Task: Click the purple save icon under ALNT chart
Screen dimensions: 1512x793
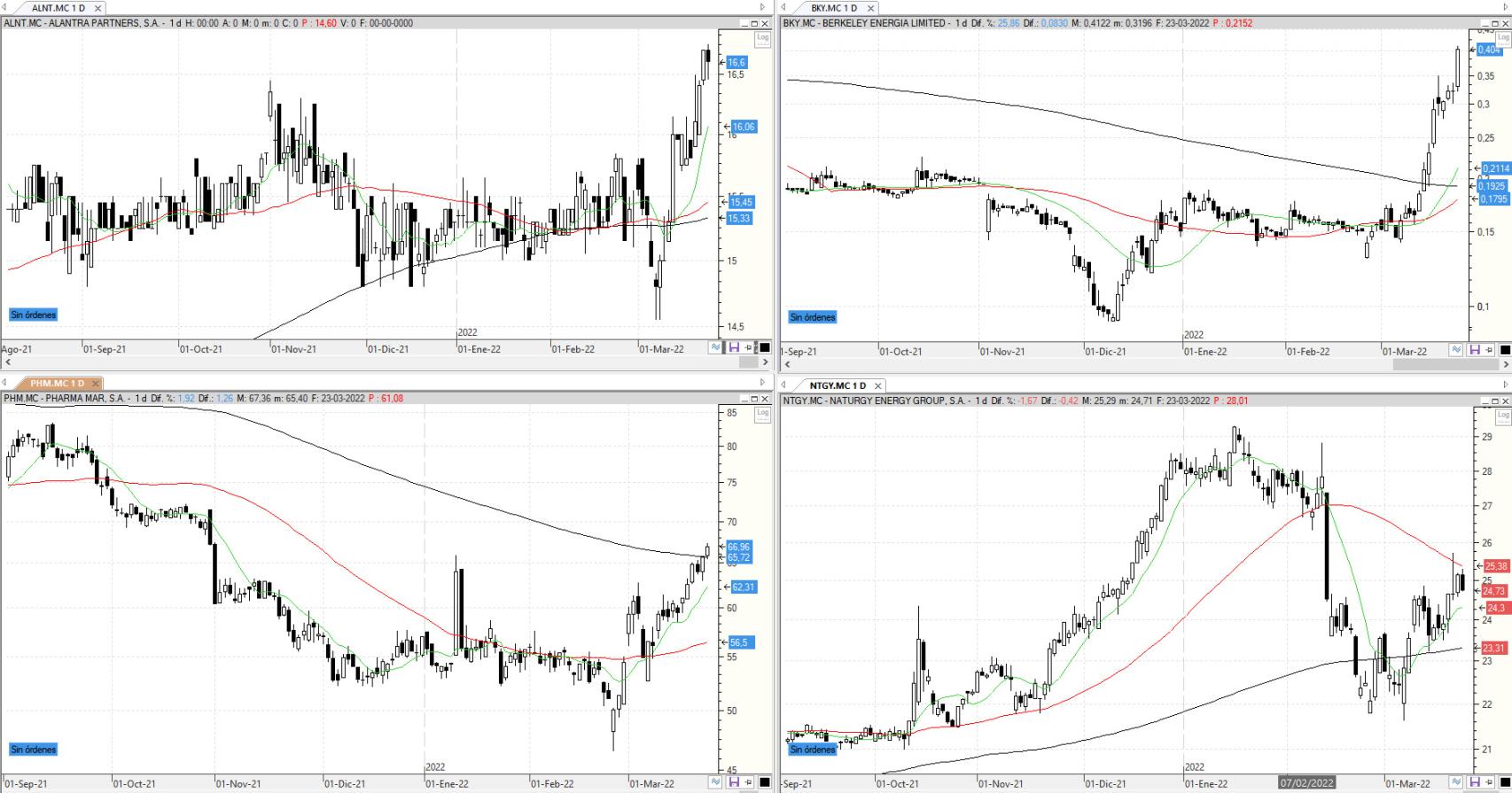Action: [734, 347]
